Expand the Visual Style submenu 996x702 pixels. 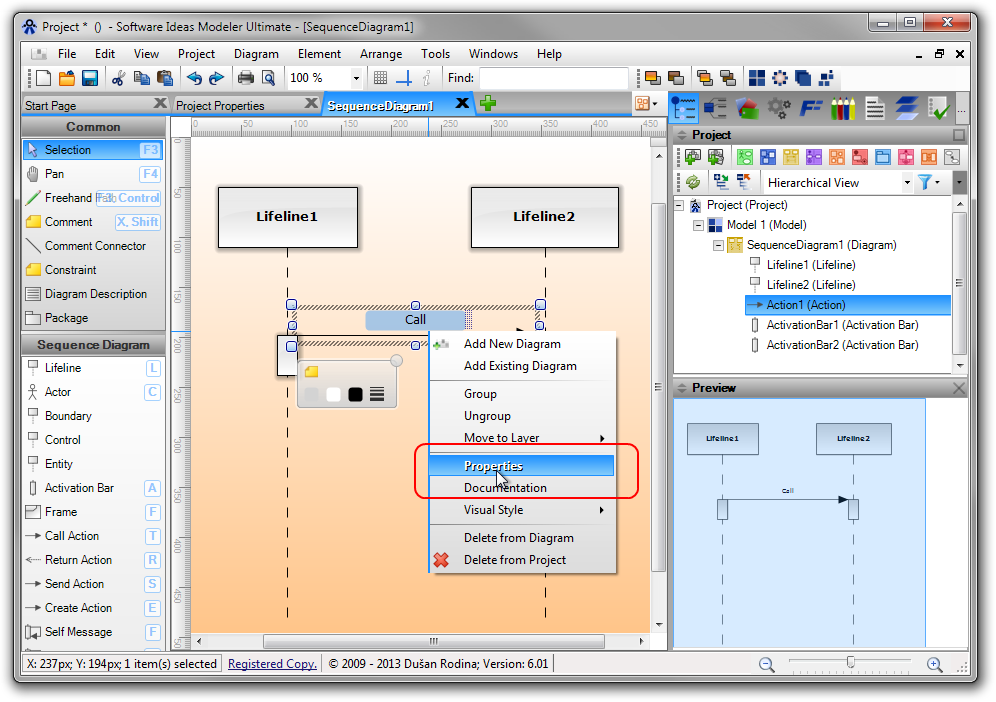602,510
